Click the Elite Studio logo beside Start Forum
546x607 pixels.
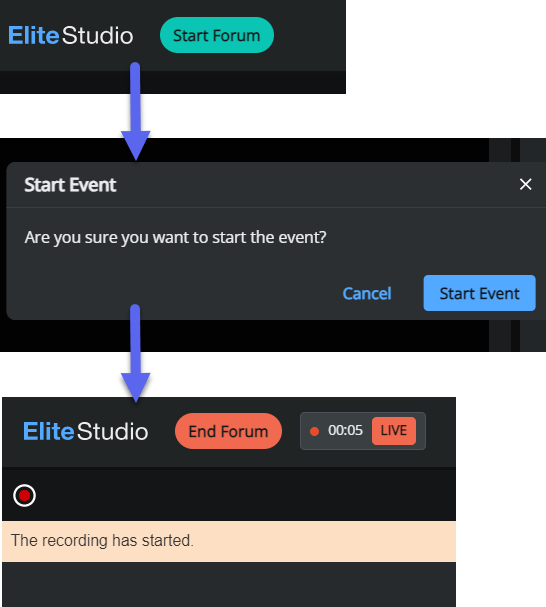[70, 36]
